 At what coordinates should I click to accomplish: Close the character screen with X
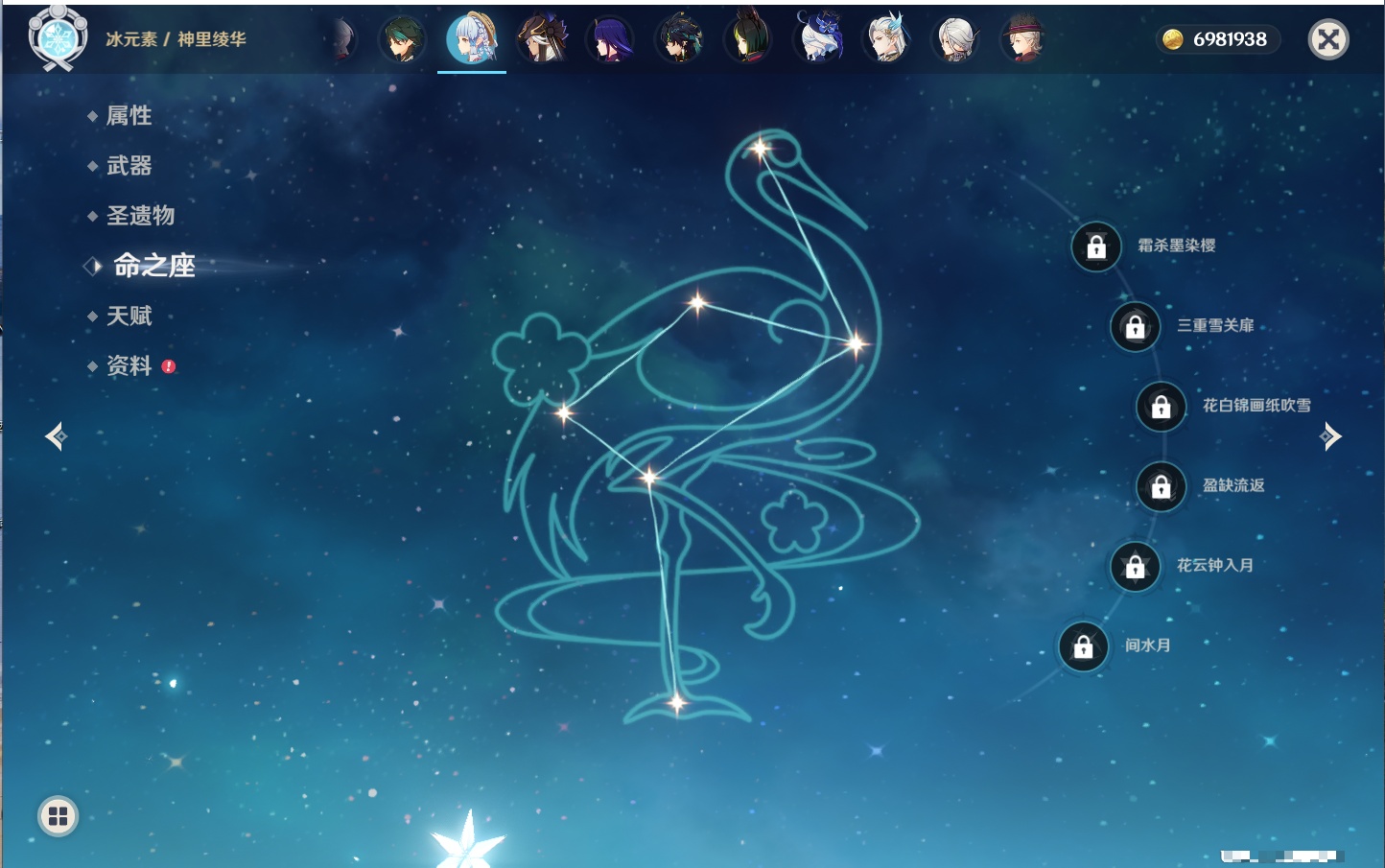[x=1328, y=39]
